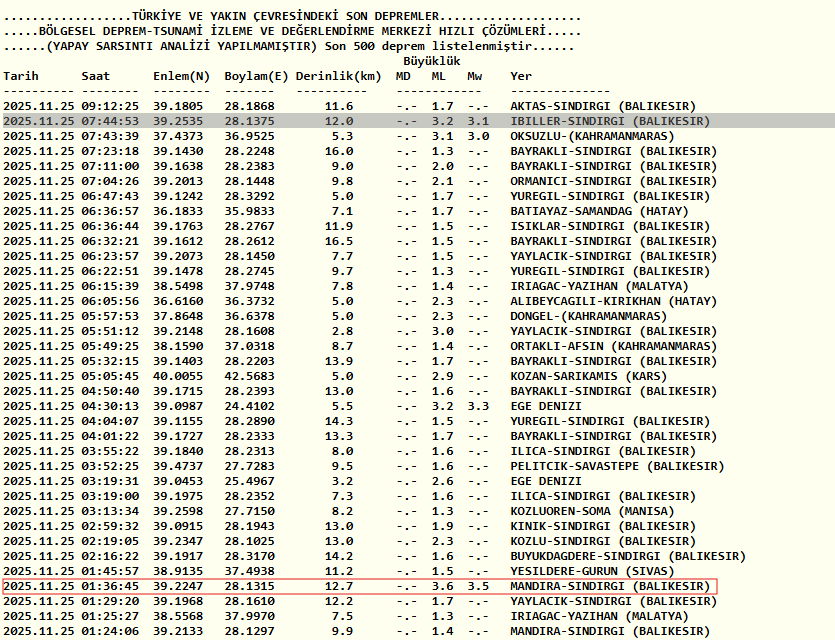835x640 pixels.
Task: Select the OKSUZLU-(KAHRAMANMARAS) entry
Action: [x=592, y=136]
